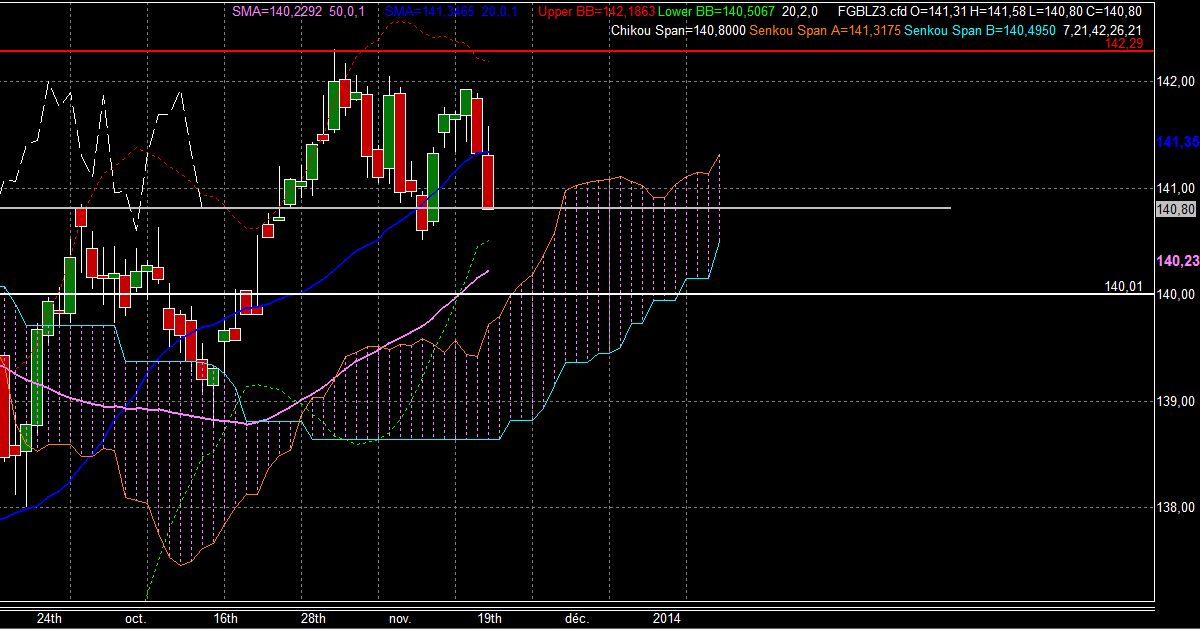1200x630 pixels.
Task: Click the 16th date axis label
Action: click(x=226, y=618)
